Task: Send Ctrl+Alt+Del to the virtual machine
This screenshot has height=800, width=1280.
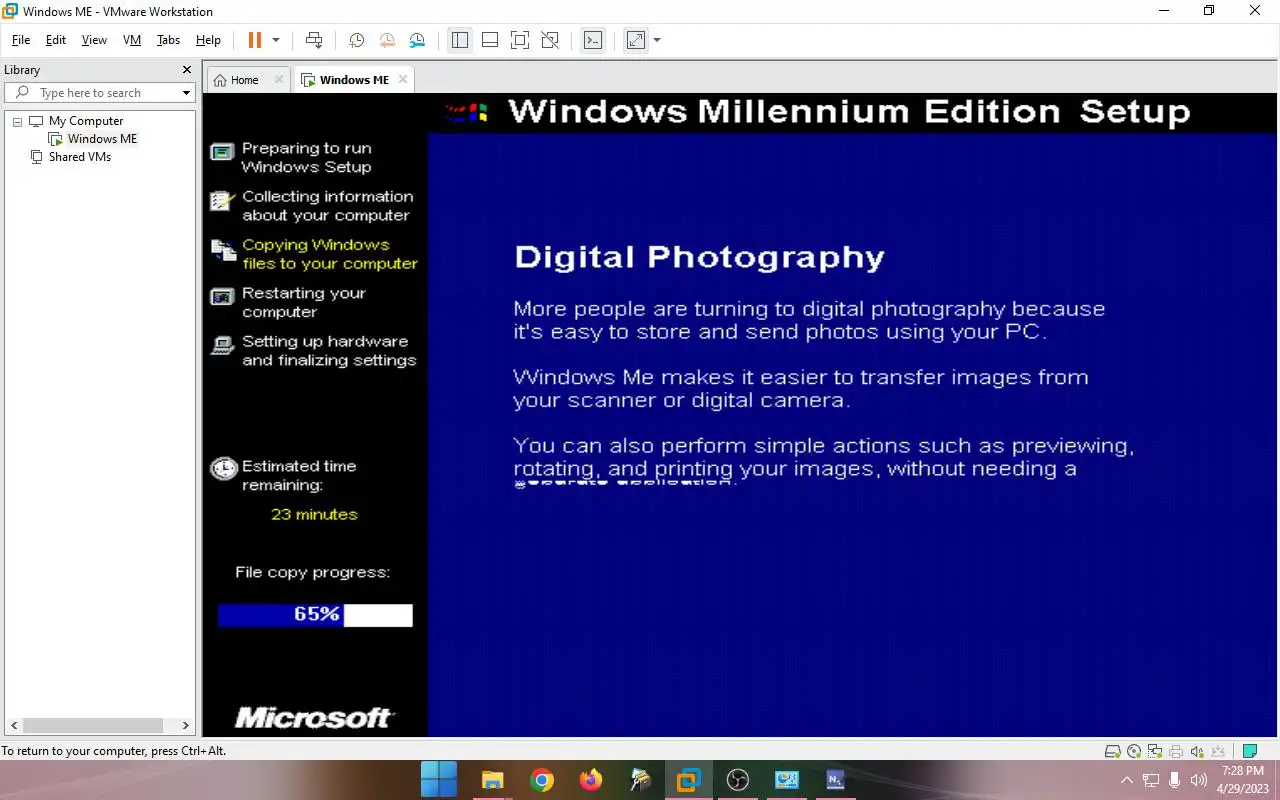Action: point(314,40)
